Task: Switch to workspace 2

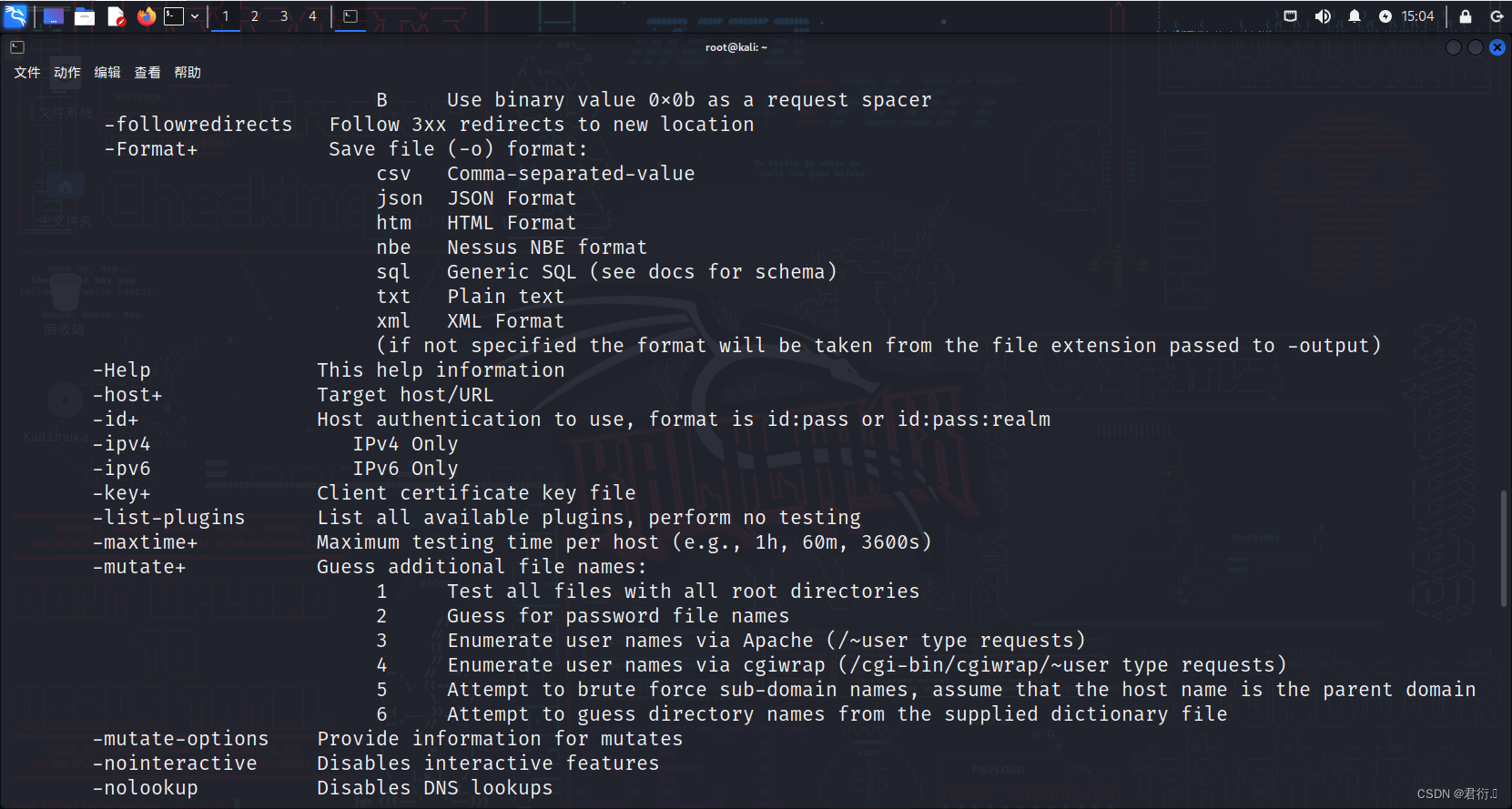Action: click(255, 16)
